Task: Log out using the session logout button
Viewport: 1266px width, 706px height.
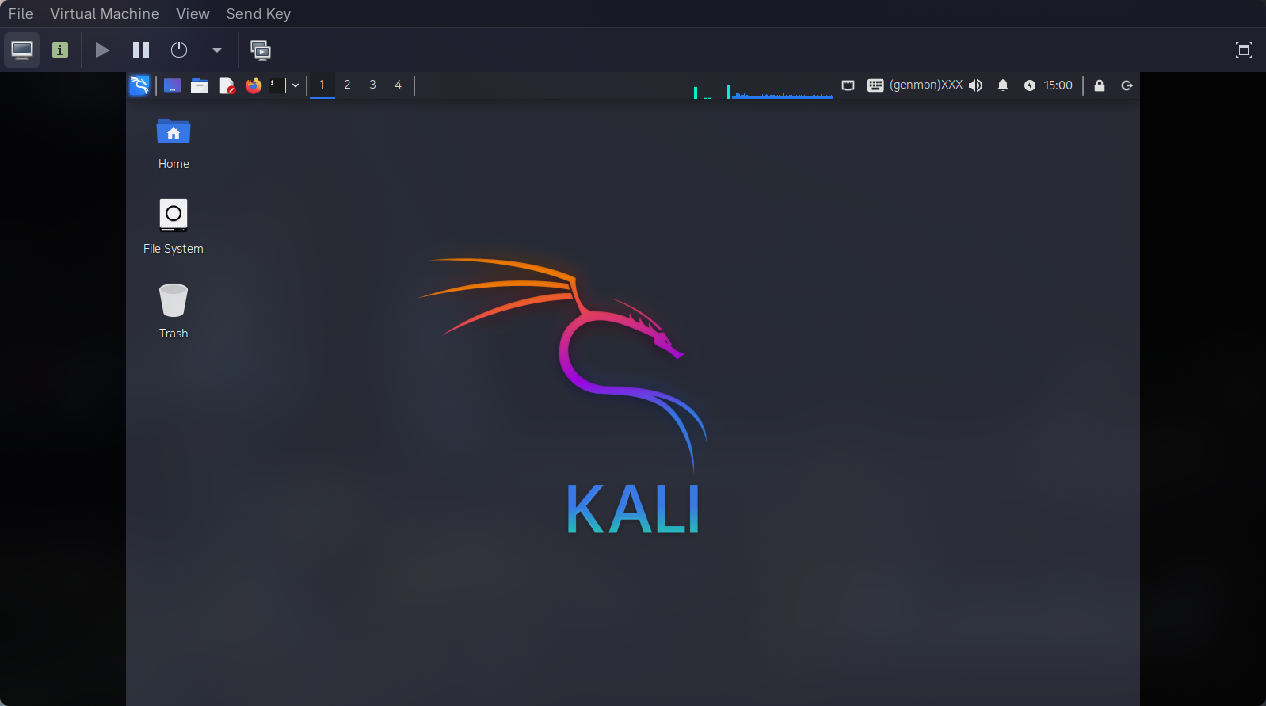Action: click(x=1126, y=85)
